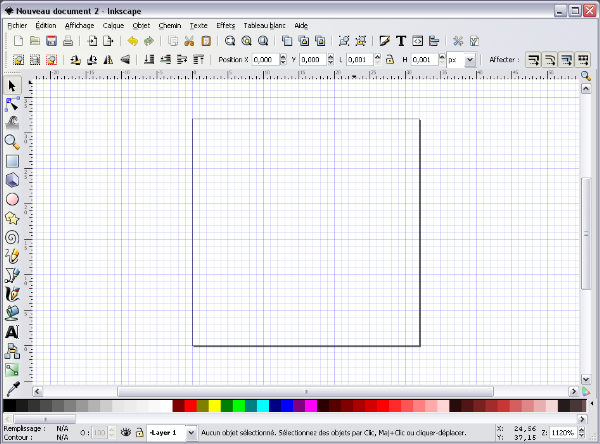
Task: Open a file with folder icon
Action: [35, 41]
